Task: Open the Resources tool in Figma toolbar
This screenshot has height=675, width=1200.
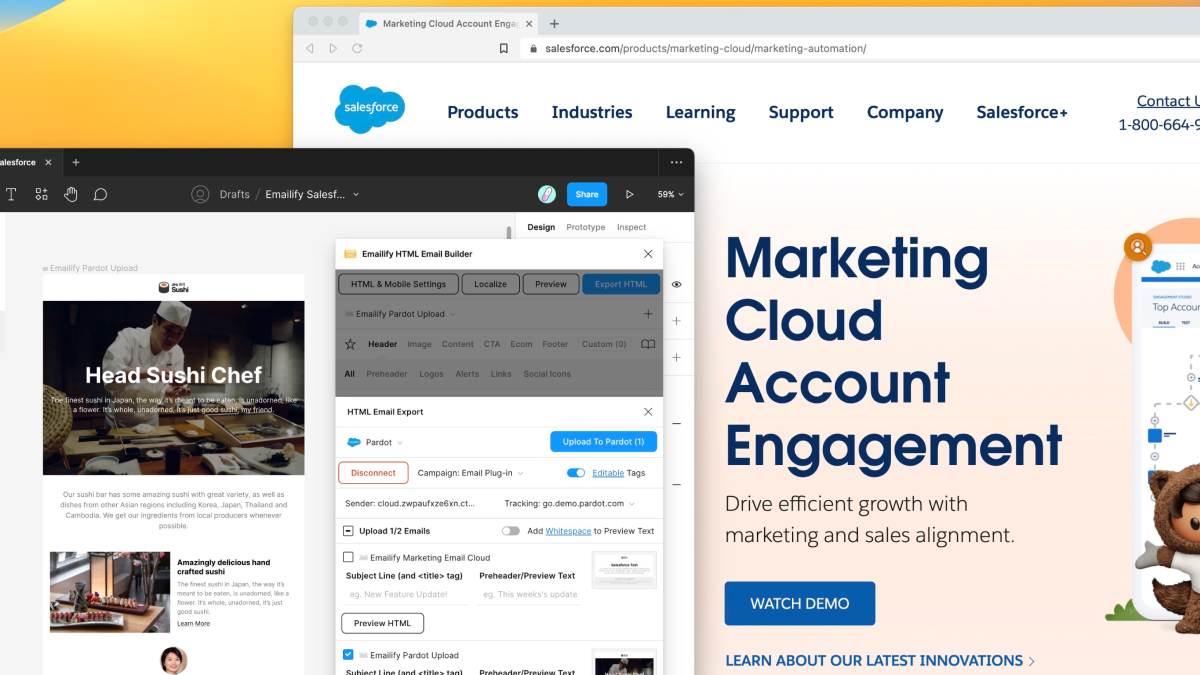Action: click(x=41, y=194)
